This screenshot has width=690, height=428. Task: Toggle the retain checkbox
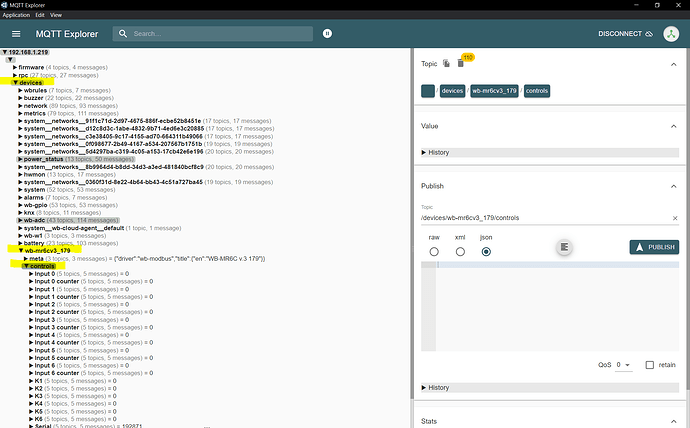pos(650,365)
